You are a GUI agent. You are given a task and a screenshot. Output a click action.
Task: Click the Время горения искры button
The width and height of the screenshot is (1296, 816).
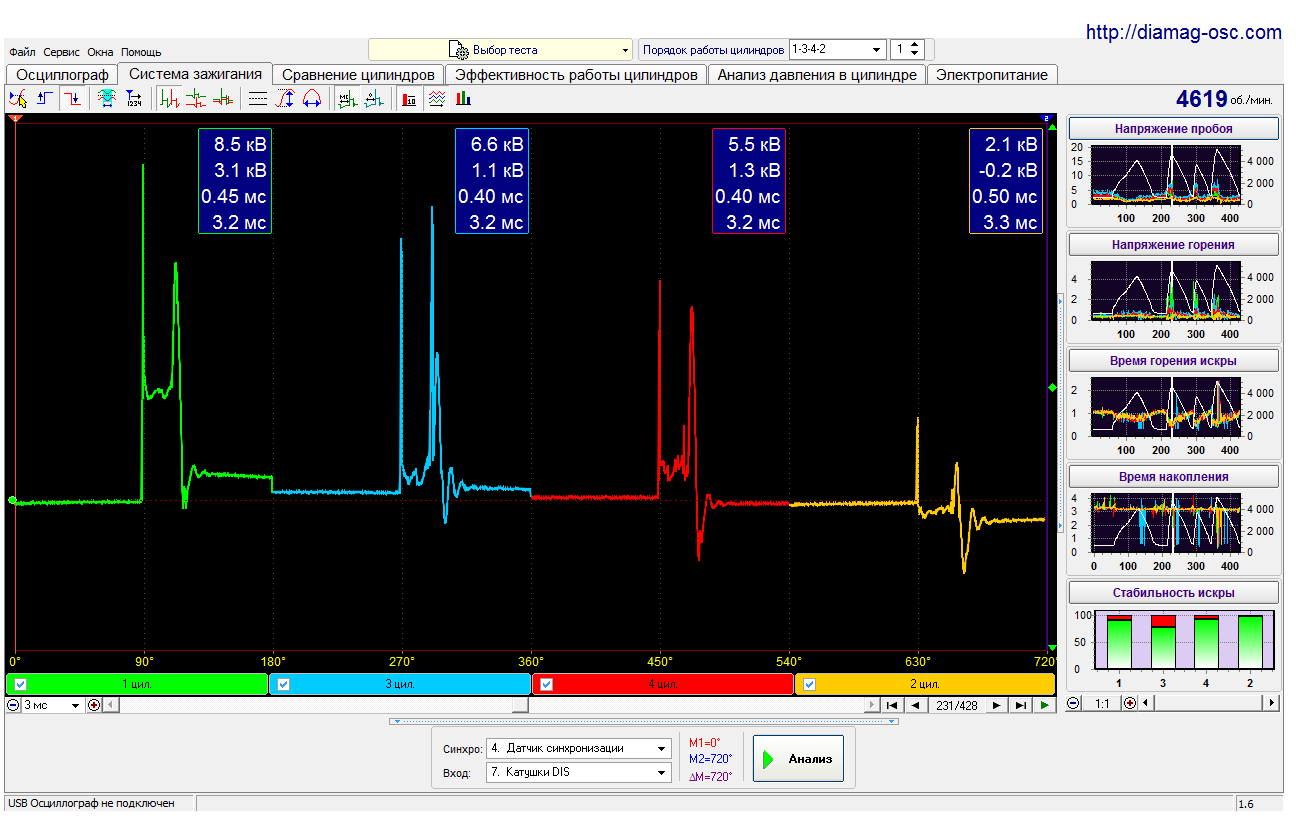(1174, 361)
